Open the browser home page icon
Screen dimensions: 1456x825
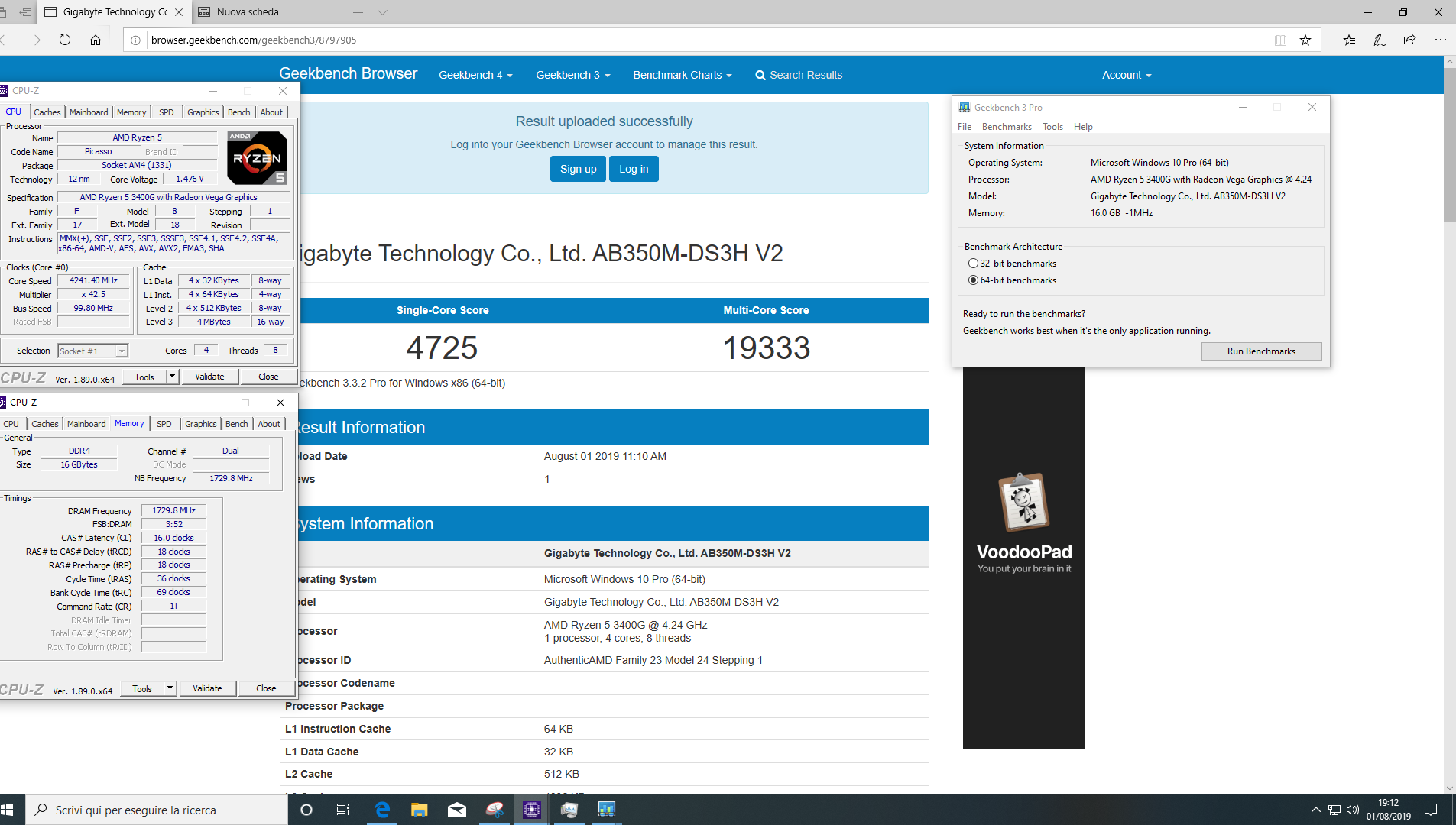point(96,40)
